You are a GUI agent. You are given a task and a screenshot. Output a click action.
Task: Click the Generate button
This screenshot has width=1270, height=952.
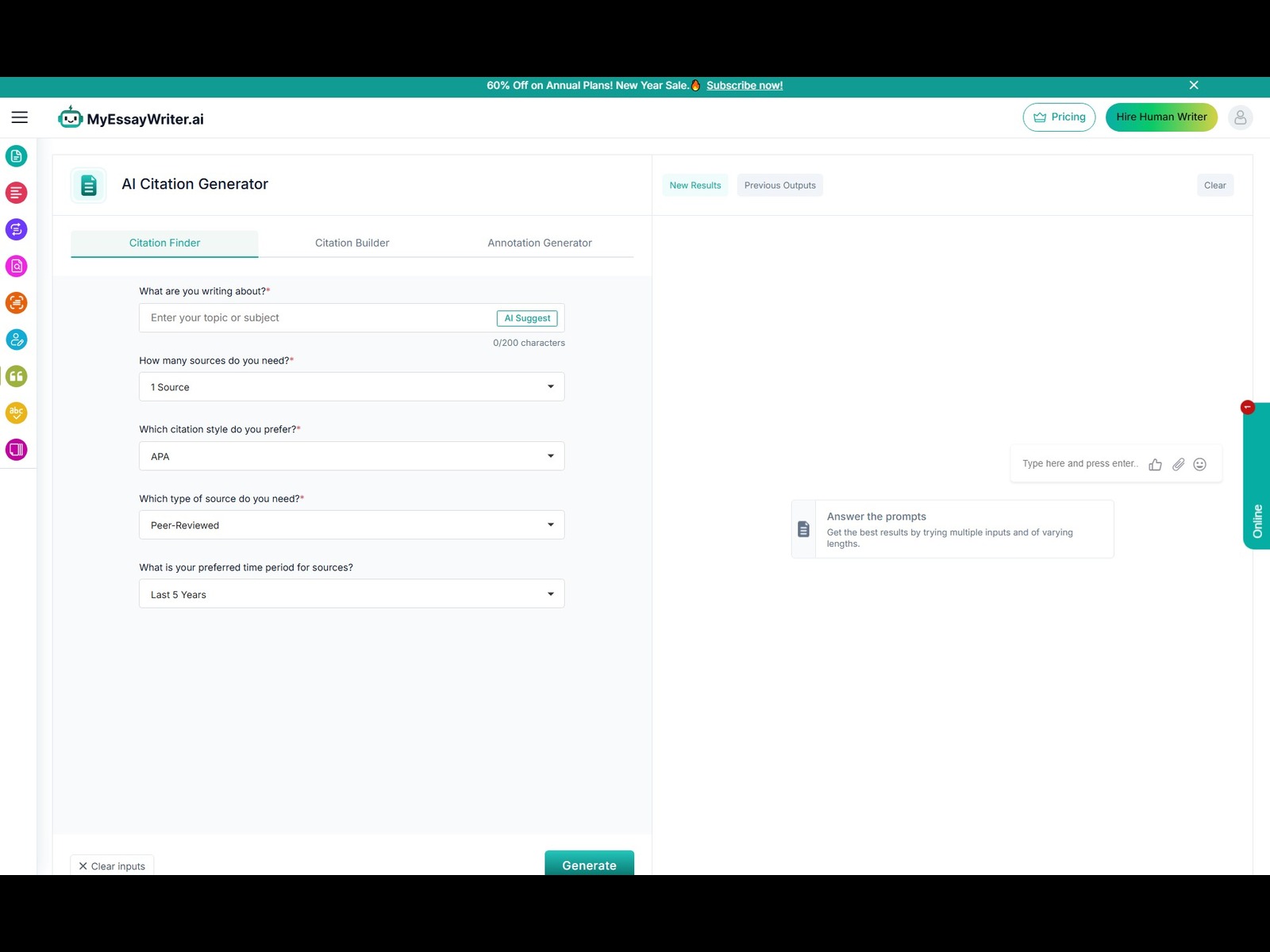tap(589, 865)
